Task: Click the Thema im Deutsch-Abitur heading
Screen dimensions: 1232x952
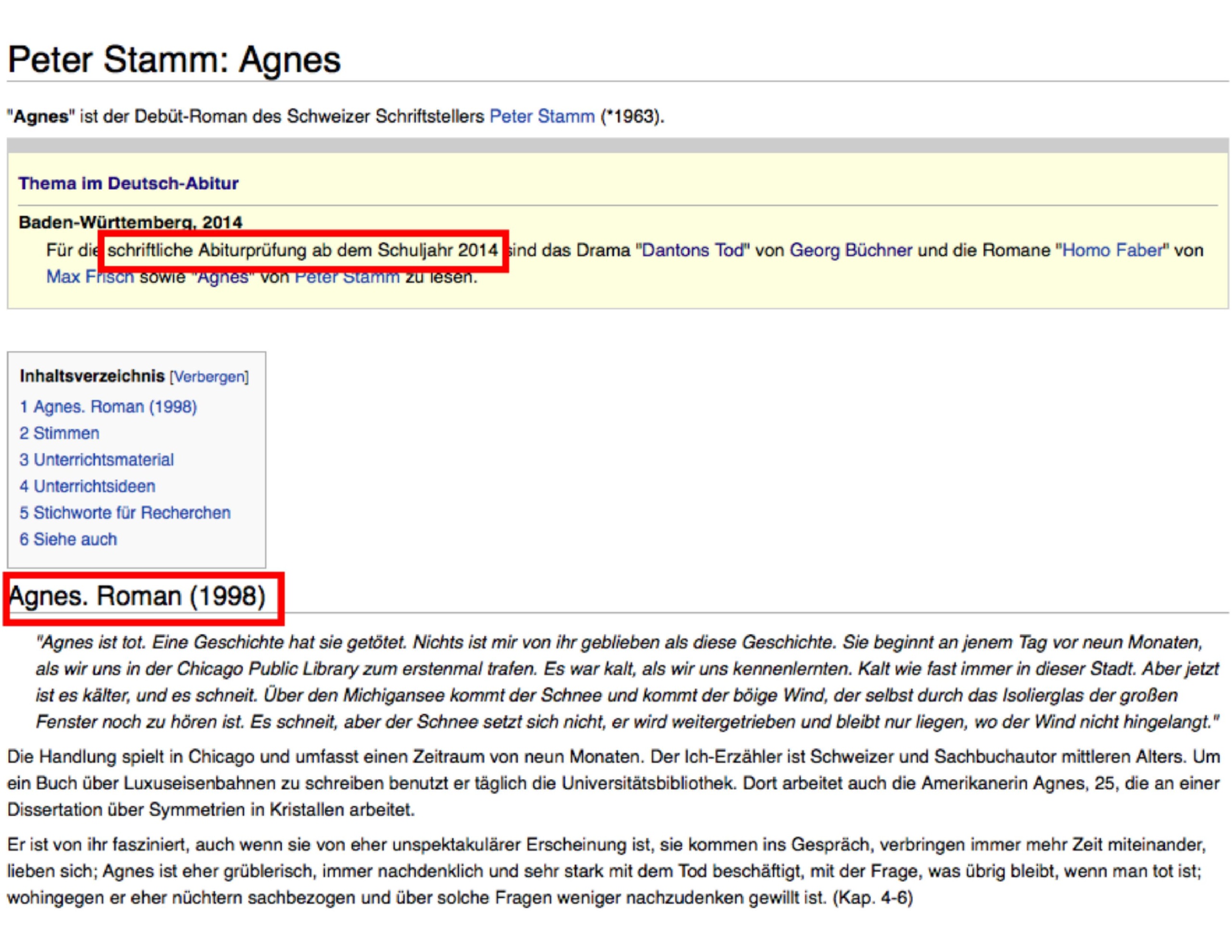Action: (128, 183)
